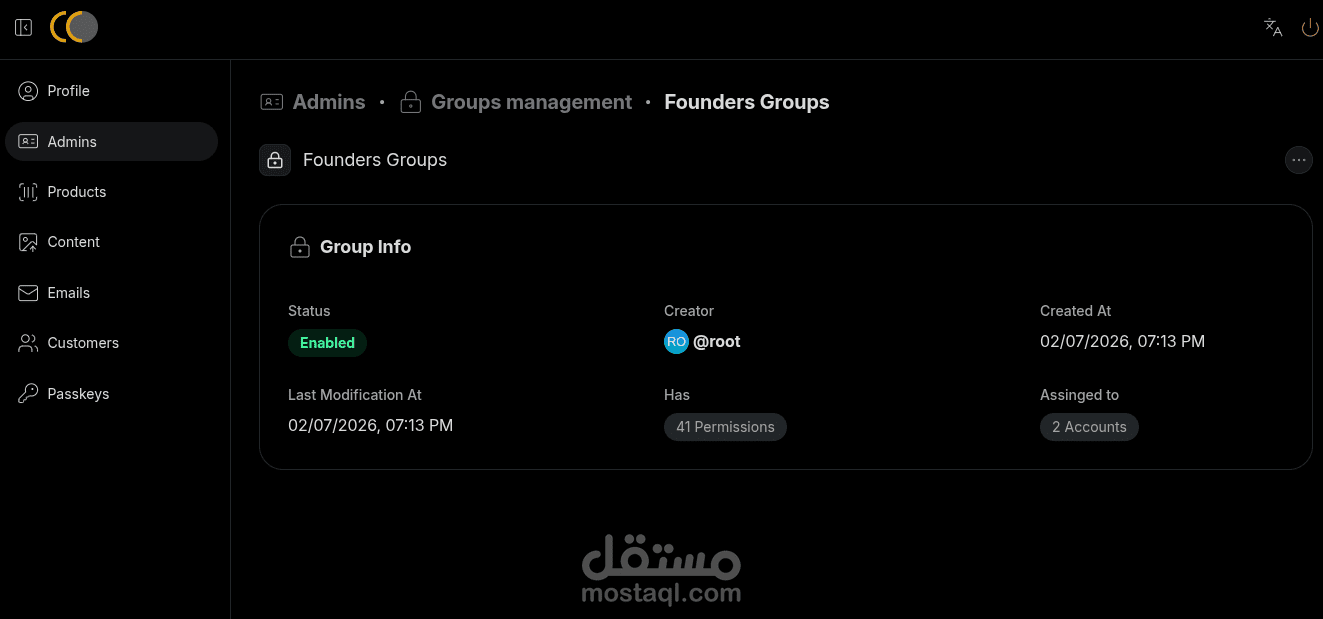Click the power logout icon
1323x619 pixels.
pyautogui.click(x=1310, y=28)
